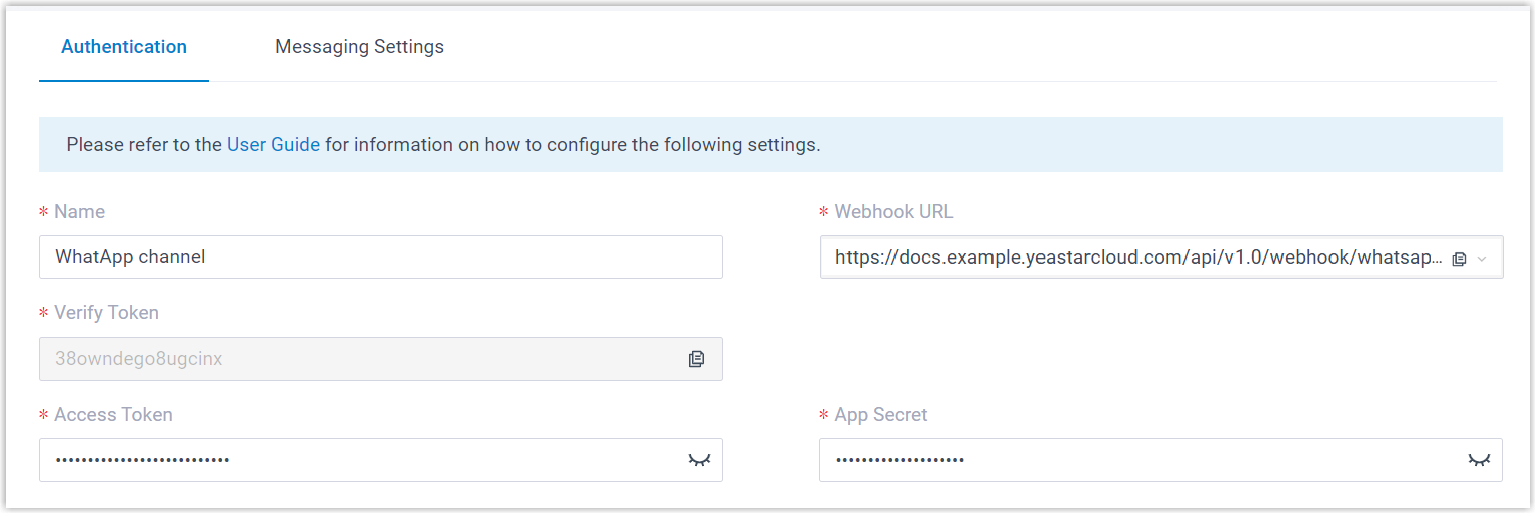
Task: Click the red asterisk beside Verify Token
Action: tap(43, 314)
